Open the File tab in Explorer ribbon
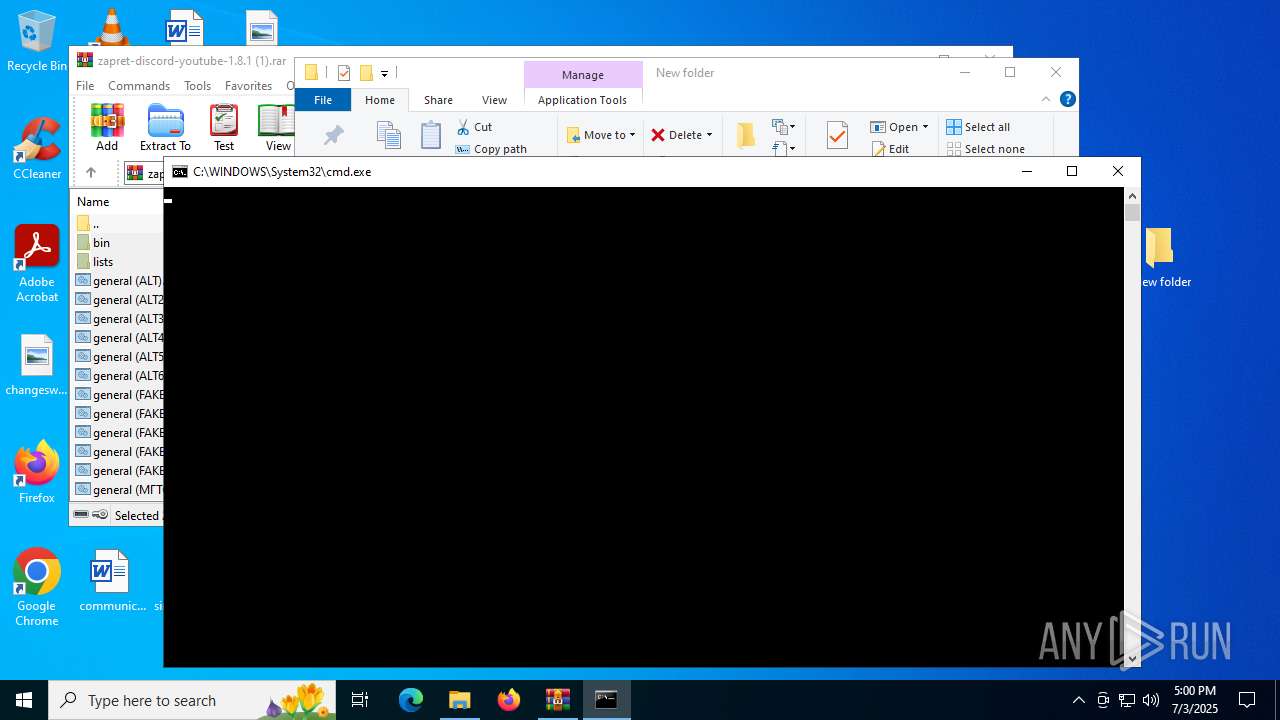This screenshot has height=720, width=1280. coord(323,100)
